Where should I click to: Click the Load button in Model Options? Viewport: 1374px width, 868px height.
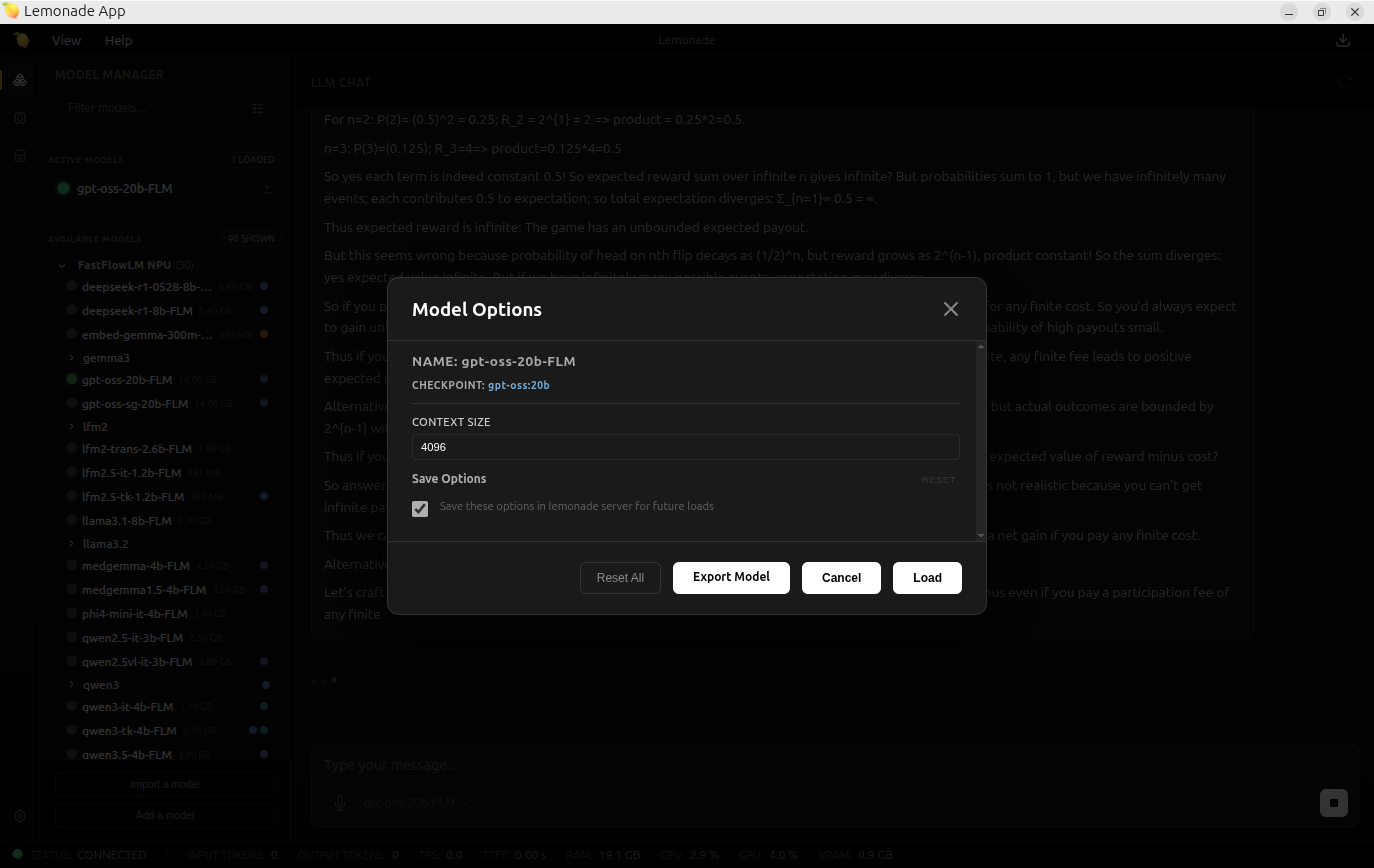(927, 578)
